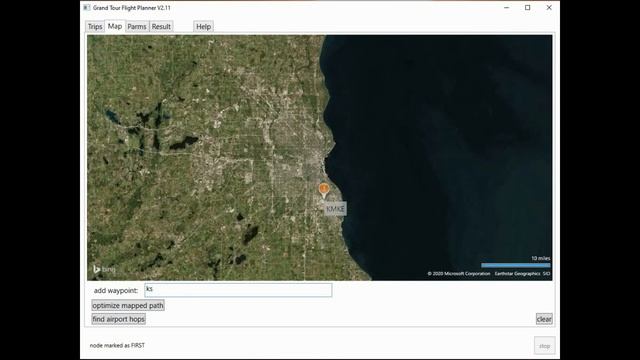Open the Result tab
The height and width of the screenshot is (360, 640).
(x=161, y=27)
